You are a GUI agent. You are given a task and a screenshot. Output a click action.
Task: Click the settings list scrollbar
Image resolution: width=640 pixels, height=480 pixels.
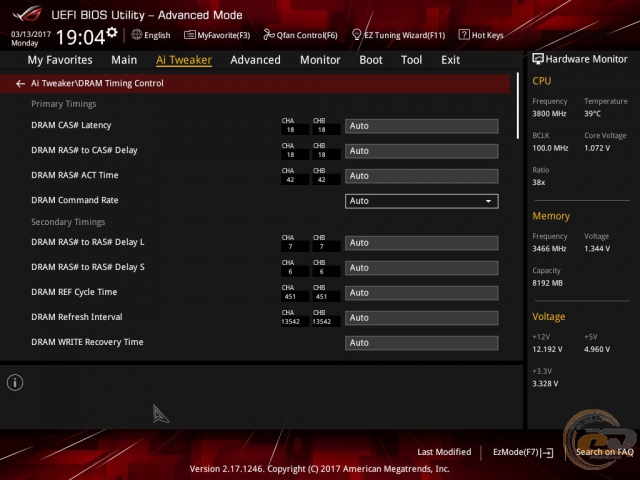pyautogui.click(x=518, y=106)
